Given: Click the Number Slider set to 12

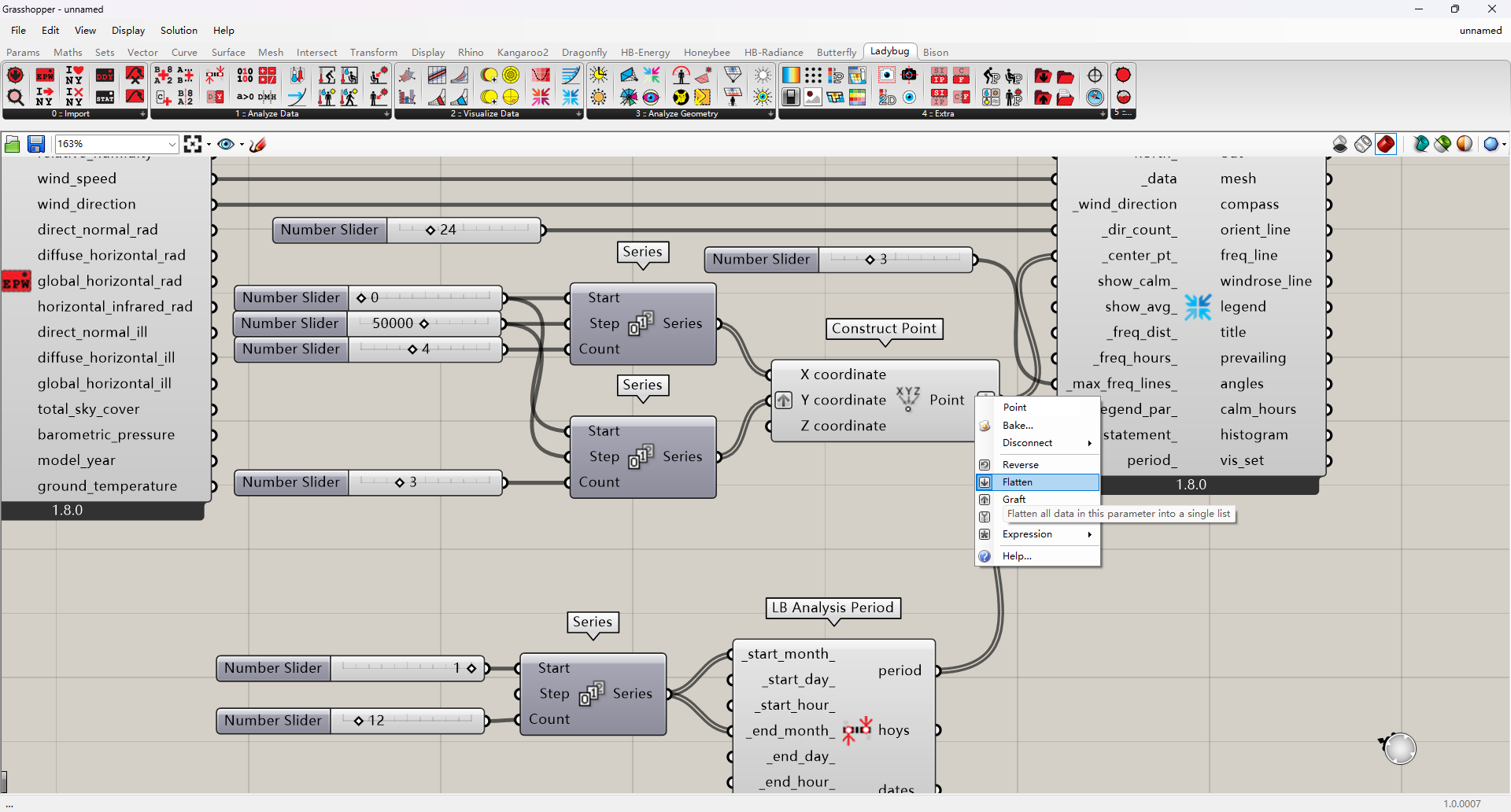Looking at the screenshot, I should click(x=350, y=721).
